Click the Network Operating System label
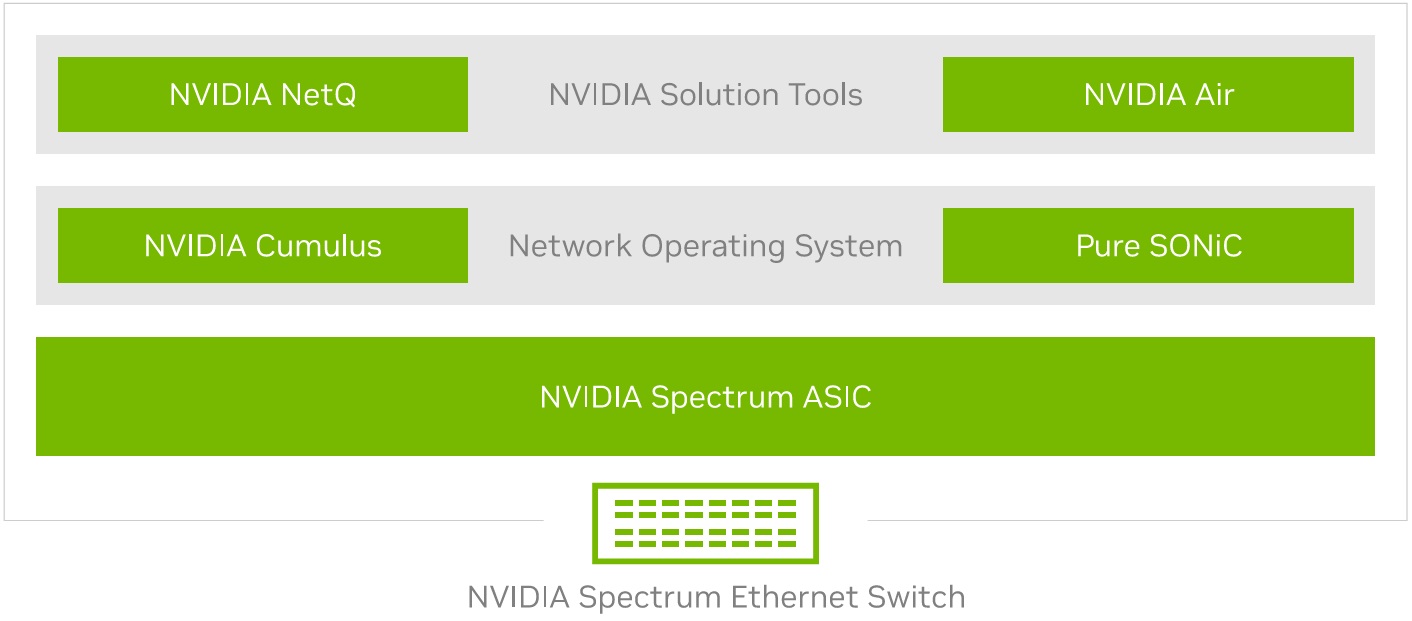The width and height of the screenshot is (1412, 621). (705, 246)
